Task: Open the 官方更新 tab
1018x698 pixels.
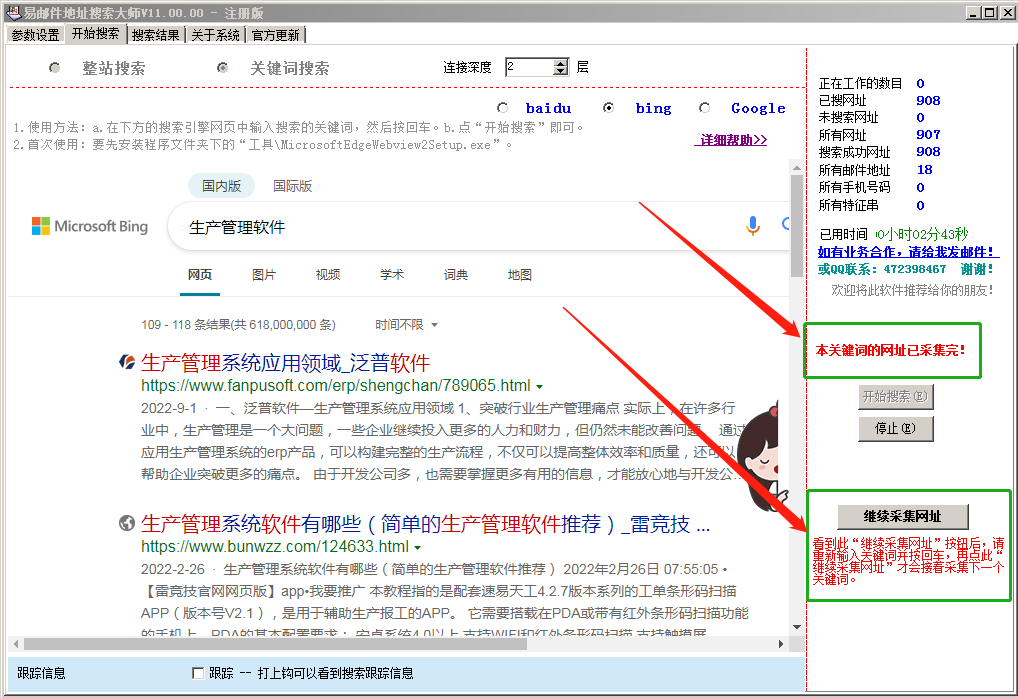Action: tap(275, 35)
